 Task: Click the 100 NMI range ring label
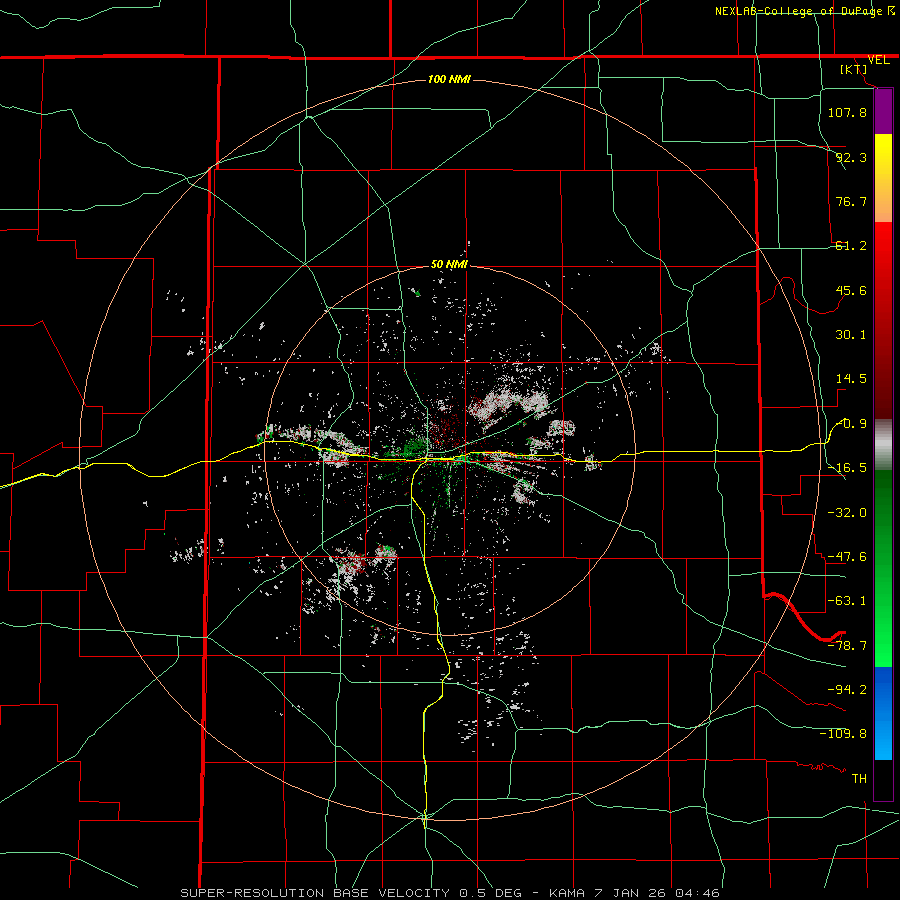tap(449, 79)
